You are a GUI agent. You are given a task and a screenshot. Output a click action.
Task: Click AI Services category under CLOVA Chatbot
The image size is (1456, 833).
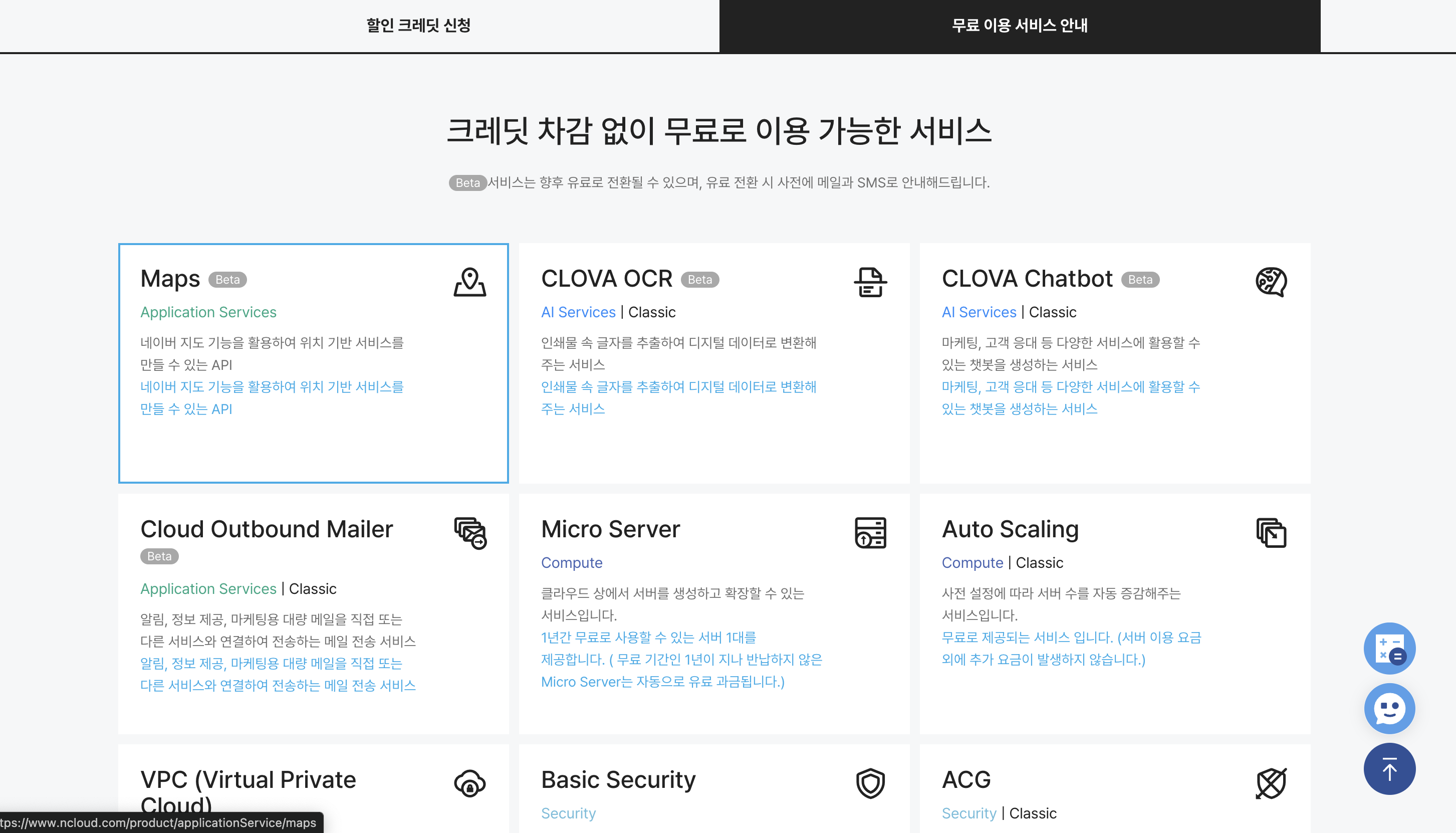coord(979,312)
